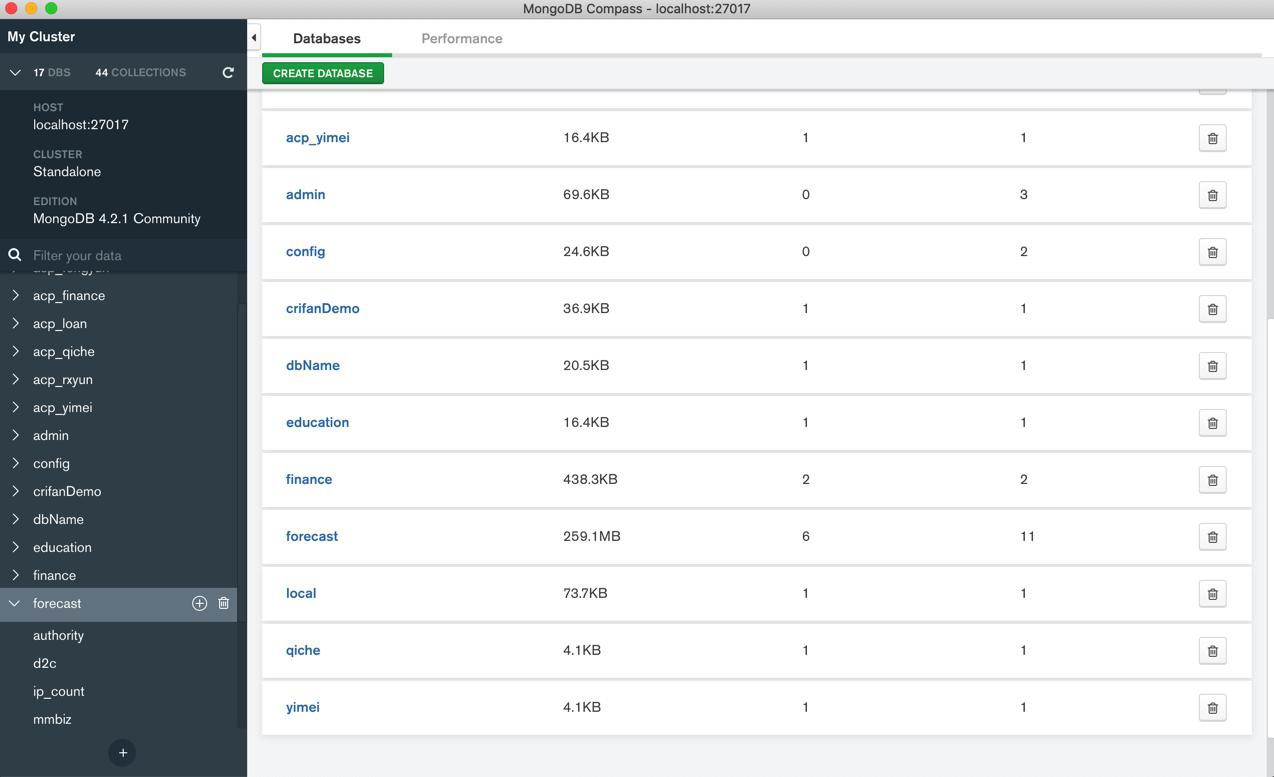
Task: Click MongoDB 4.2.1 Community edition text
Action: (x=117, y=218)
